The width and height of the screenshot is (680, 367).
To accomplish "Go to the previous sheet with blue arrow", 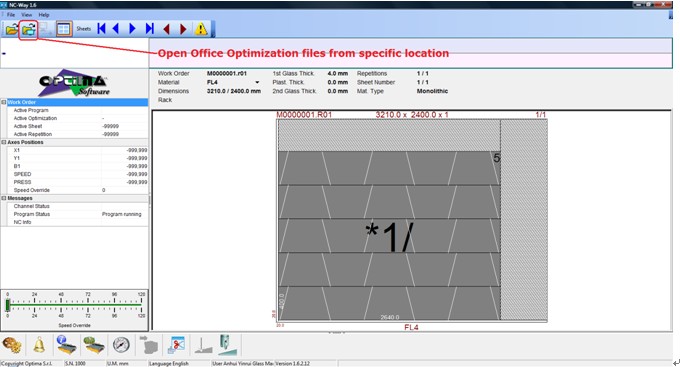I will click(116, 29).
